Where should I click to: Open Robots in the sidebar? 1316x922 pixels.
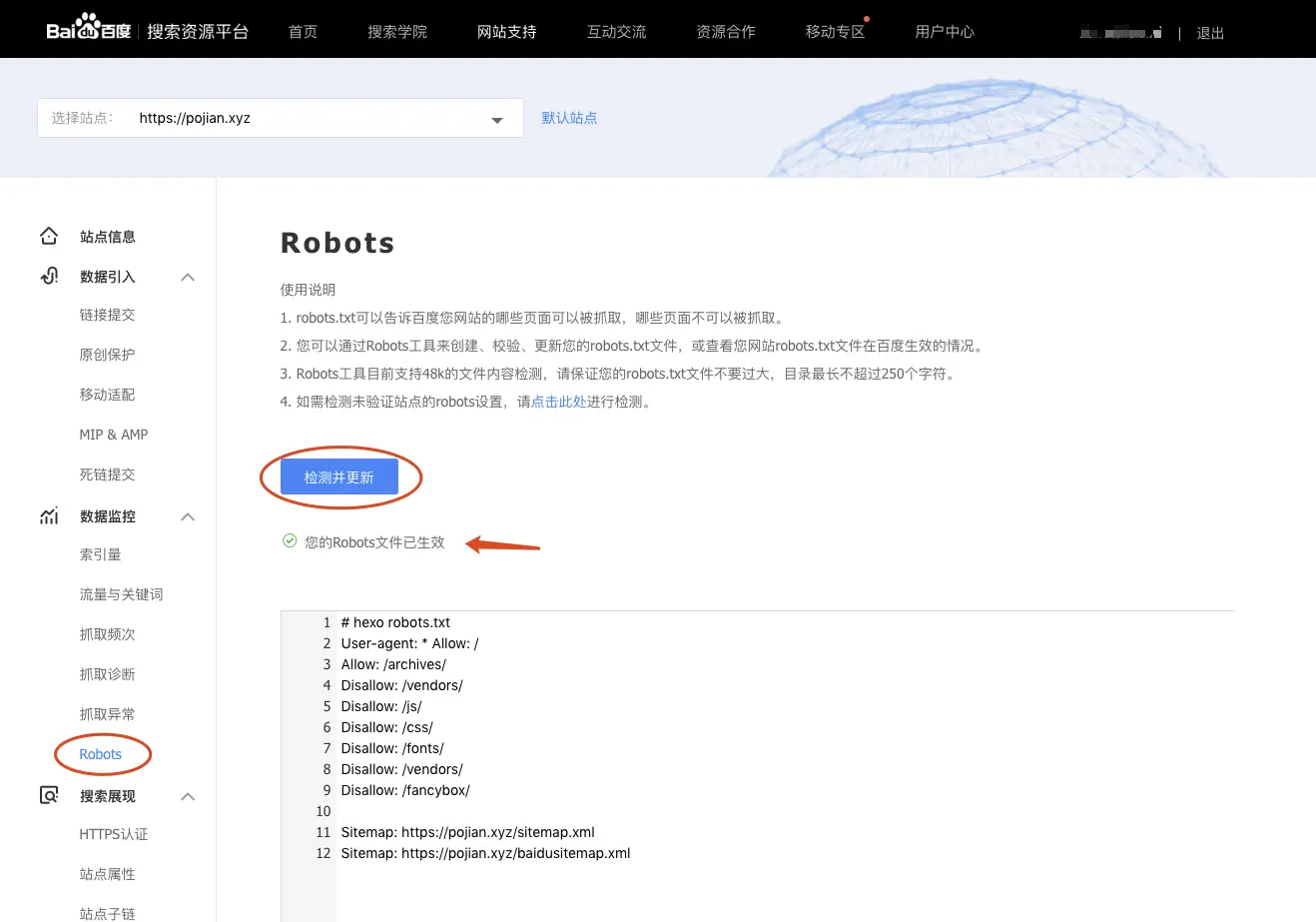pyautogui.click(x=101, y=754)
